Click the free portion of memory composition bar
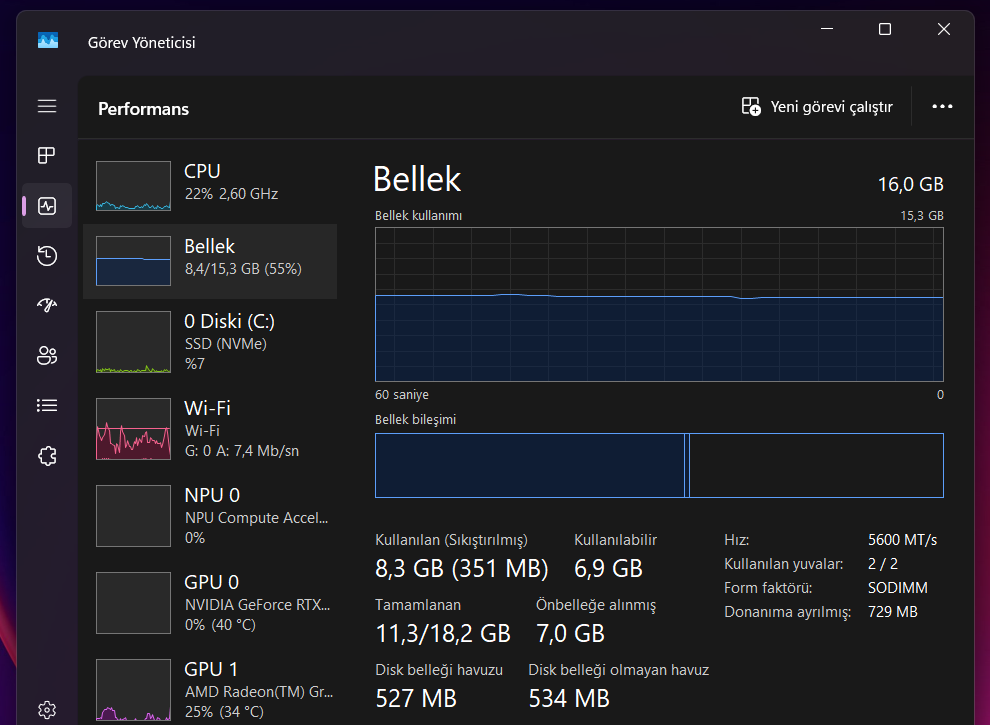Viewport: 990px width, 725px height. point(816,465)
